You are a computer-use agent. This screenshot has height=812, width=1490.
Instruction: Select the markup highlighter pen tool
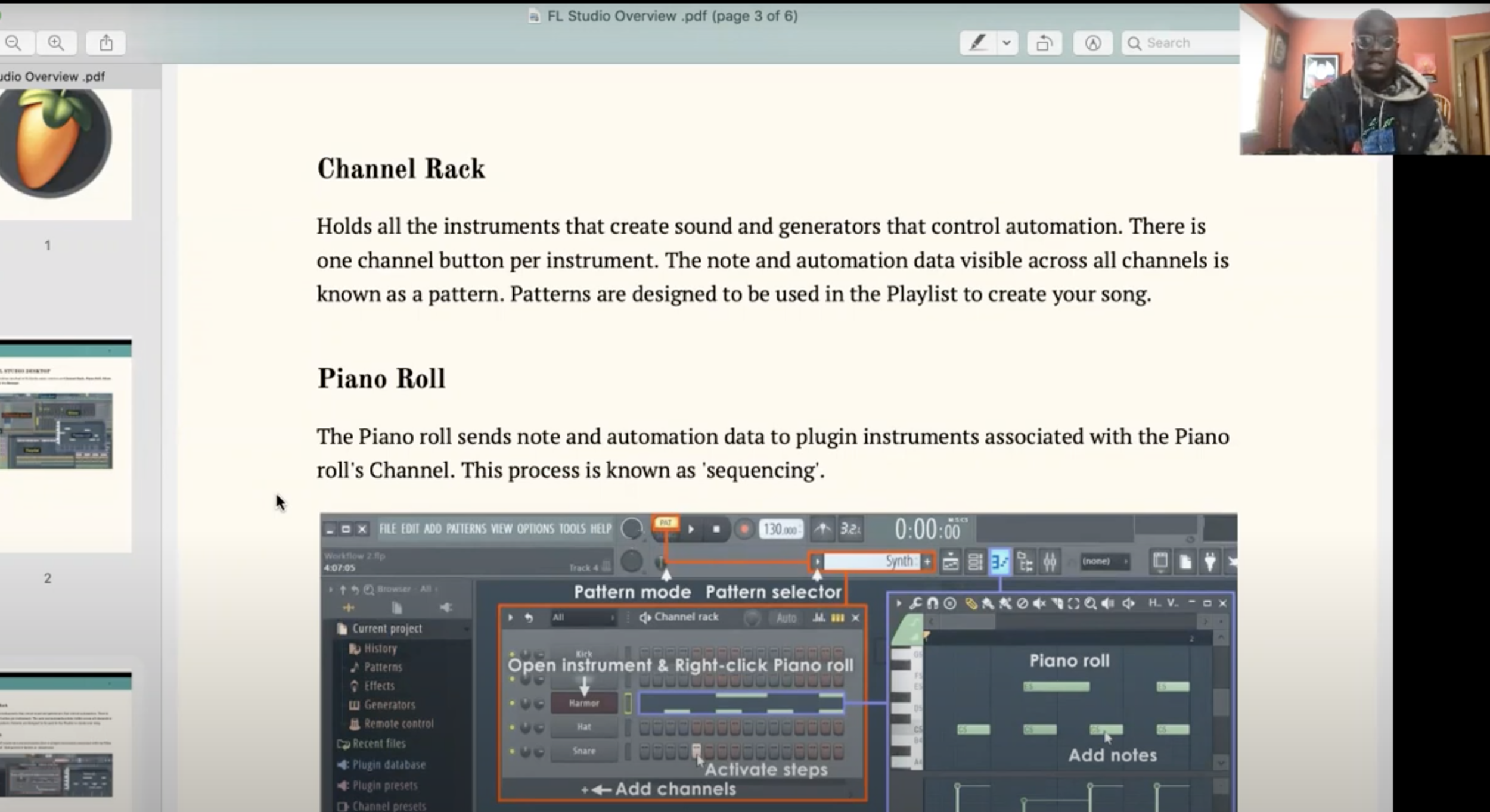coord(977,43)
